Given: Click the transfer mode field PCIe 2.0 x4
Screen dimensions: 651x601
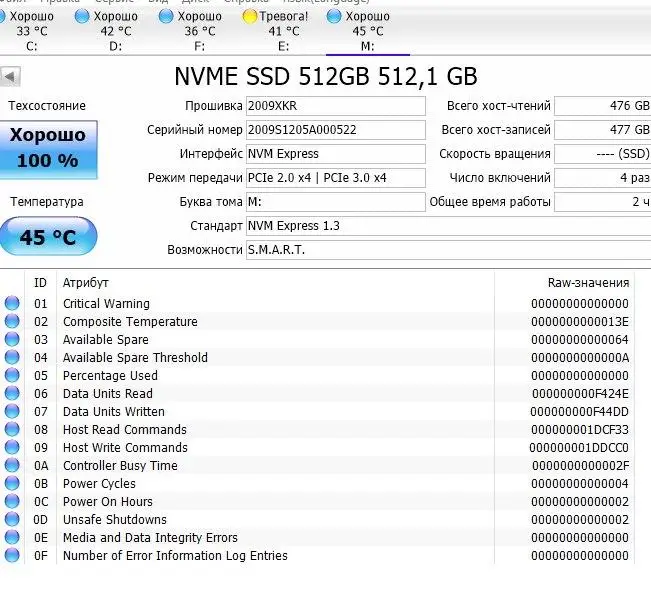Looking at the screenshot, I should click(x=335, y=178).
